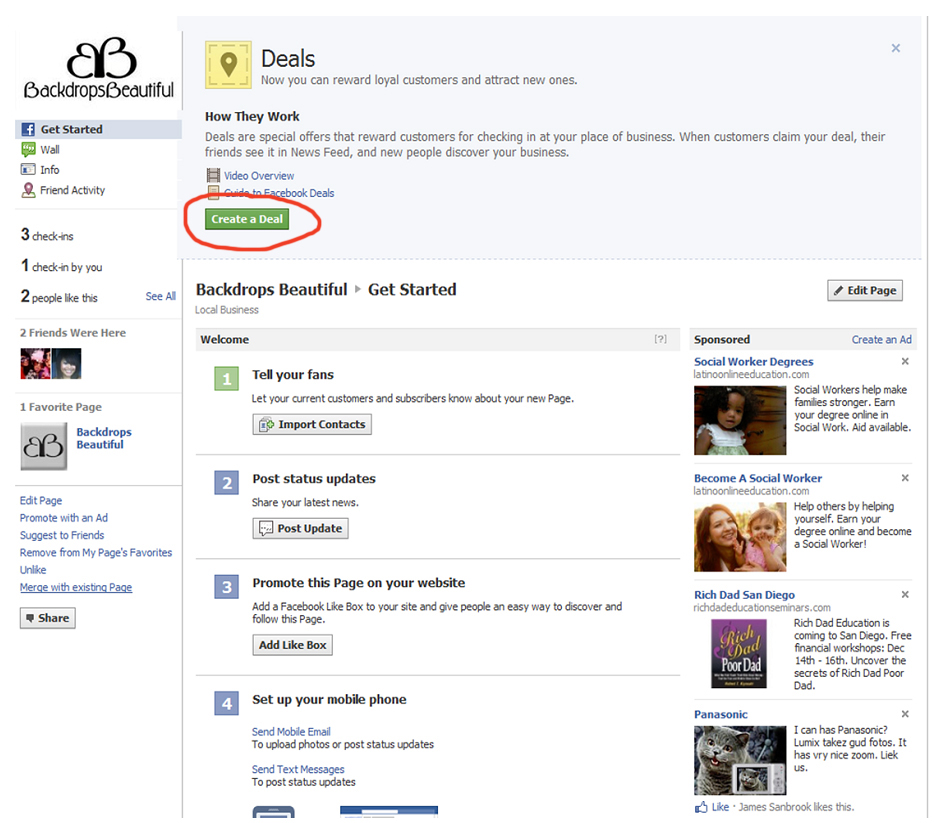Click the Backdrops Beautiful favorite page thumbnail

(44, 446)
